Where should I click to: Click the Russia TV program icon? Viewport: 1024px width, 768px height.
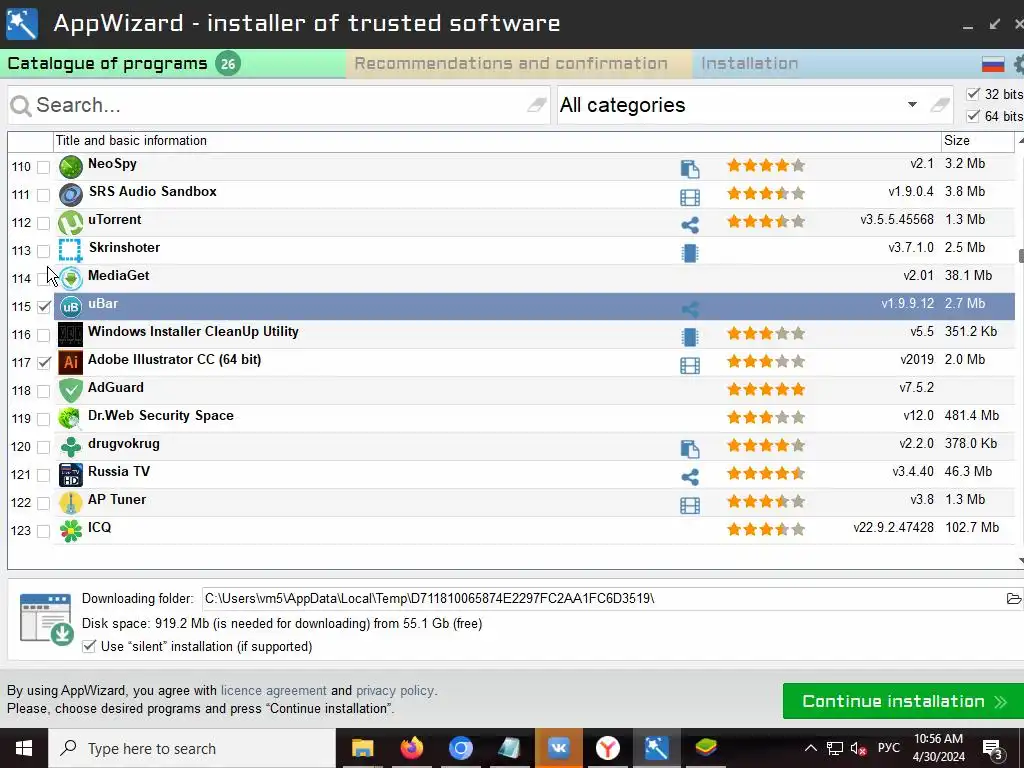[71, 475]
